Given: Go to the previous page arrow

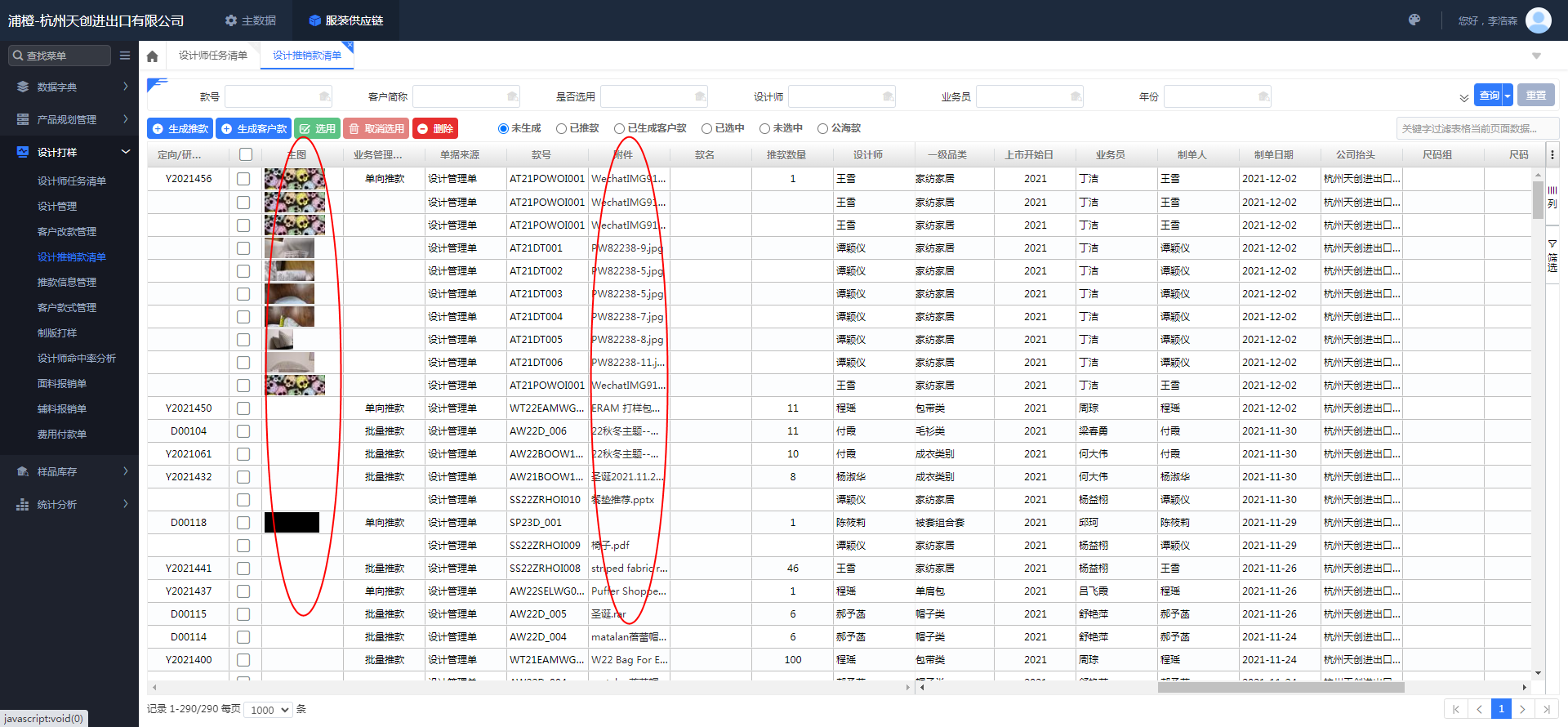Looking at the screenshot, I should pyautogui.click(x=1479, y=709).
